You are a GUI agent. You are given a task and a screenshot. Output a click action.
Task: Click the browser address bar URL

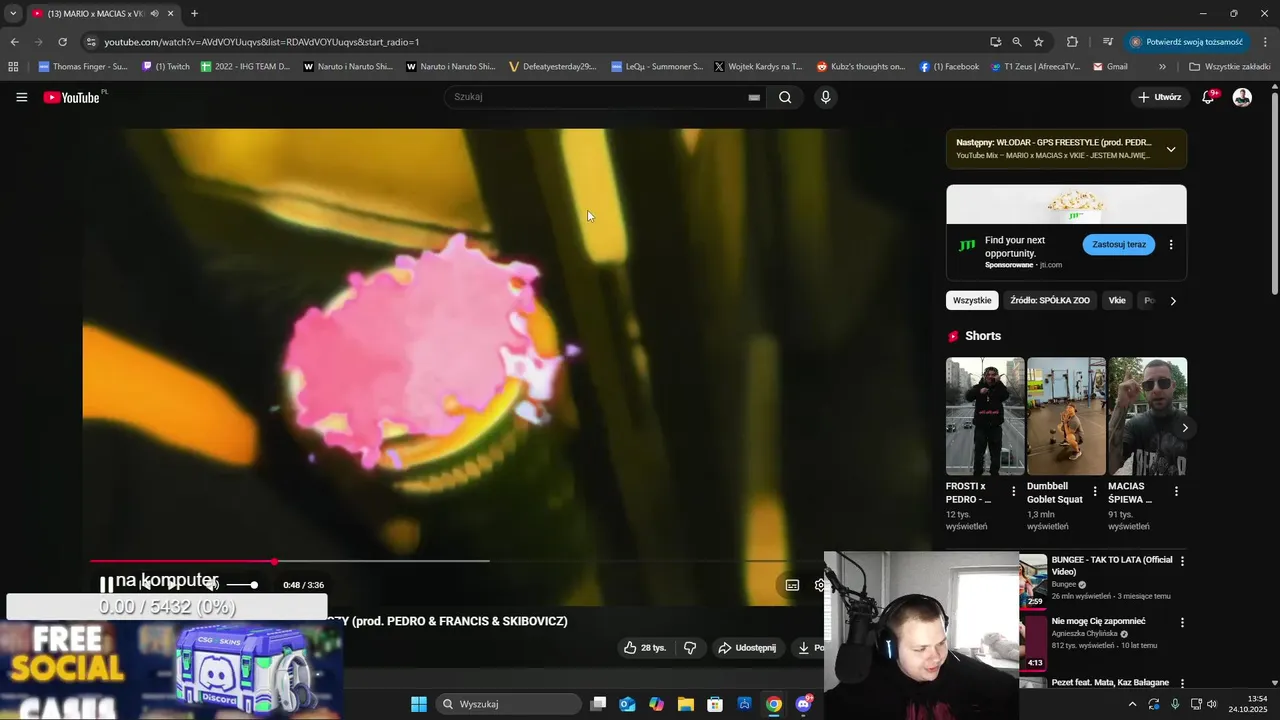click(262, 42)
